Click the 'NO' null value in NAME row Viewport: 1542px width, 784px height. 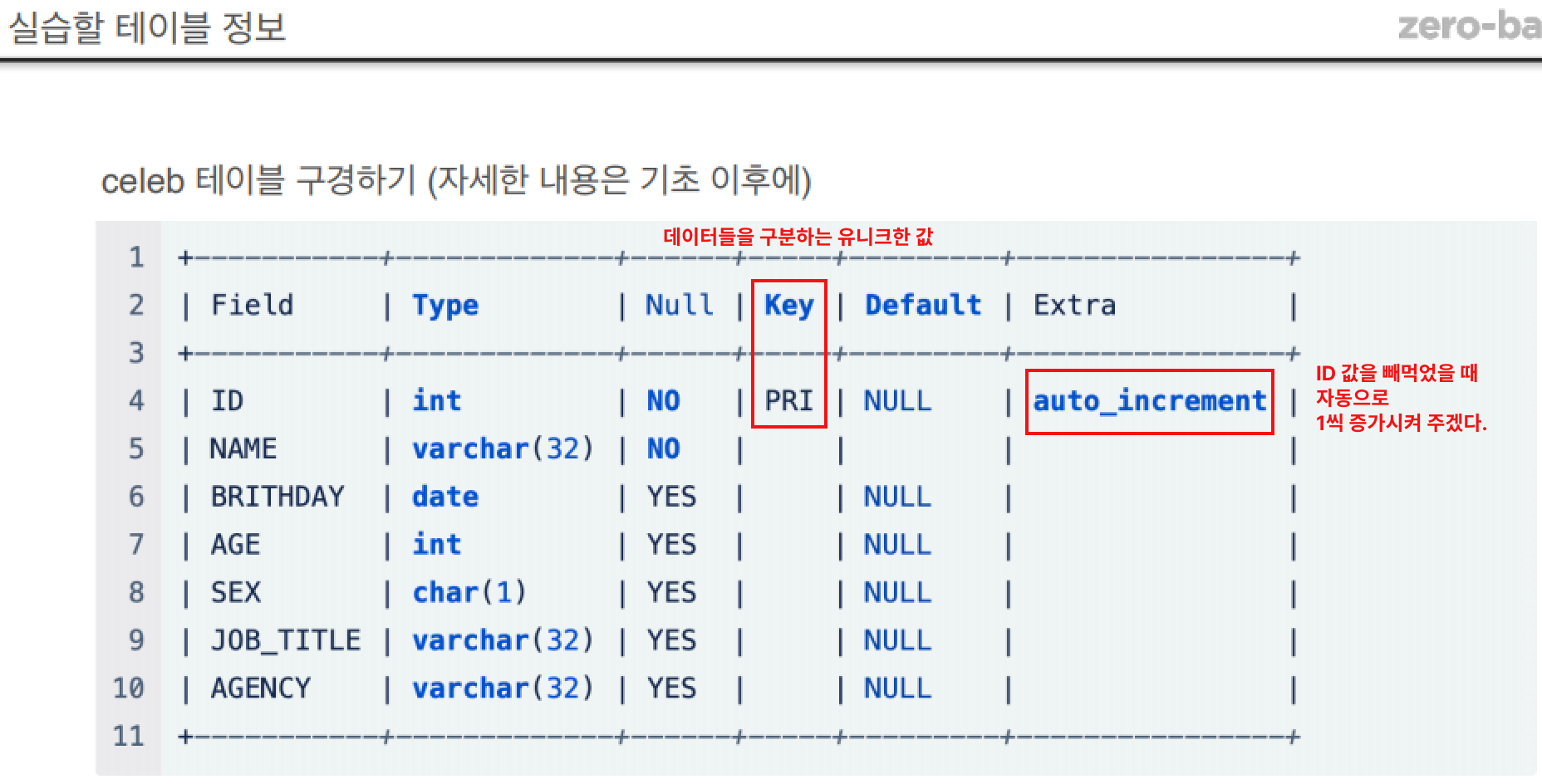(x=663, y=449)
